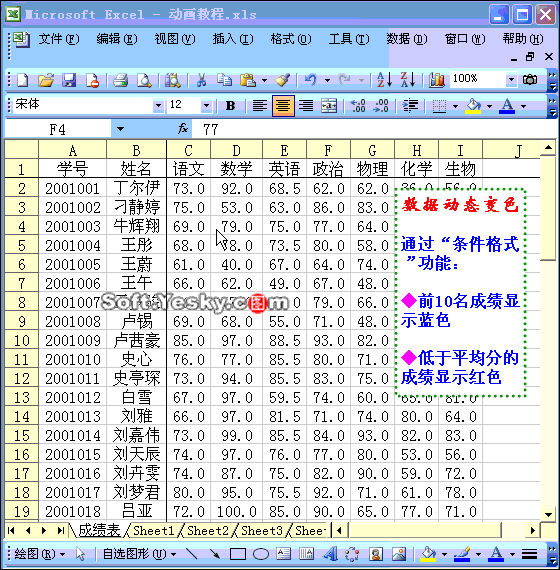
Task: Apply blue Font Color A in formatting toolbar
Action: 507,106
